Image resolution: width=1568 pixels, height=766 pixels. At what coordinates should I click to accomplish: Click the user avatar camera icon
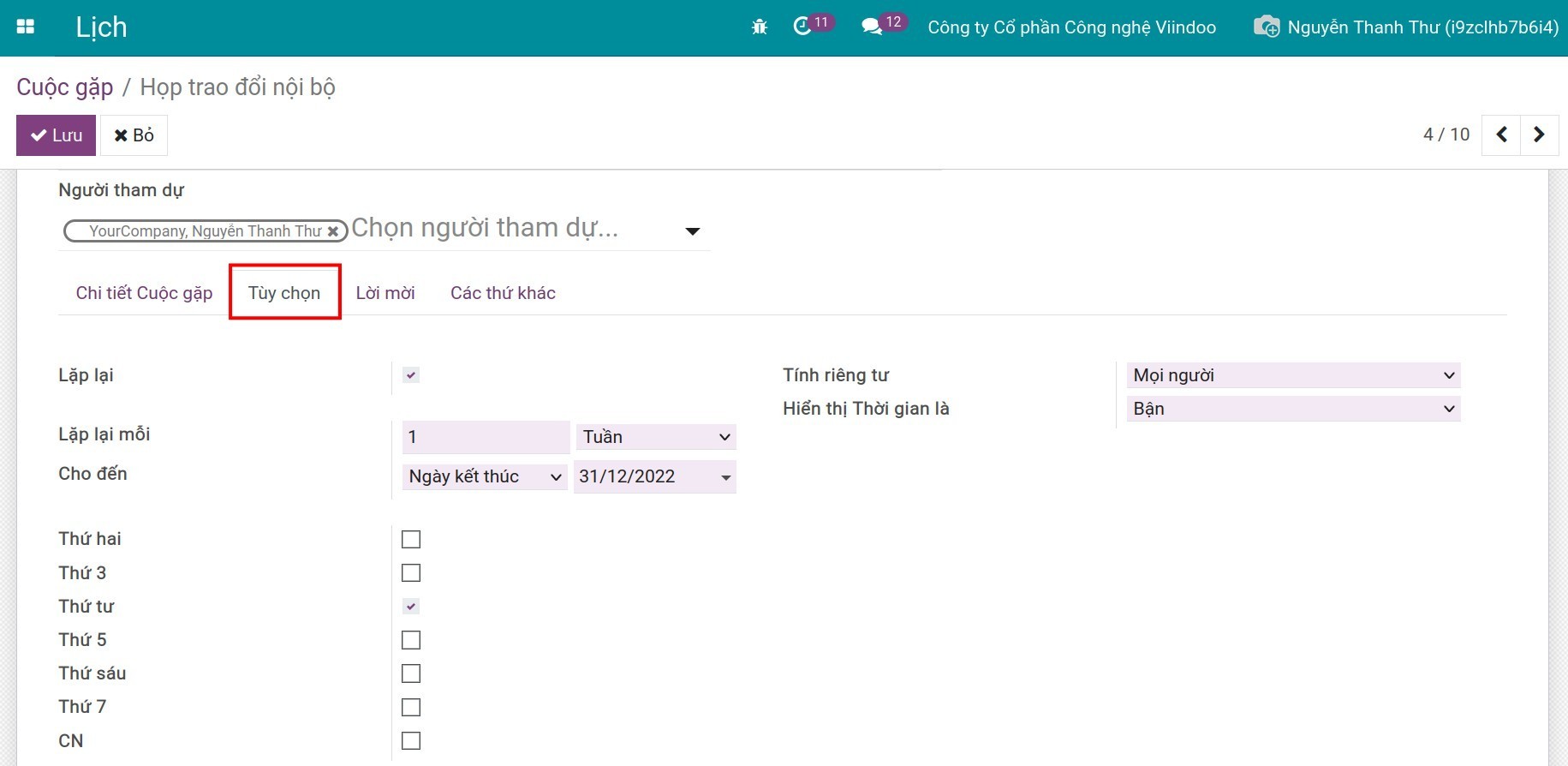1266,27
